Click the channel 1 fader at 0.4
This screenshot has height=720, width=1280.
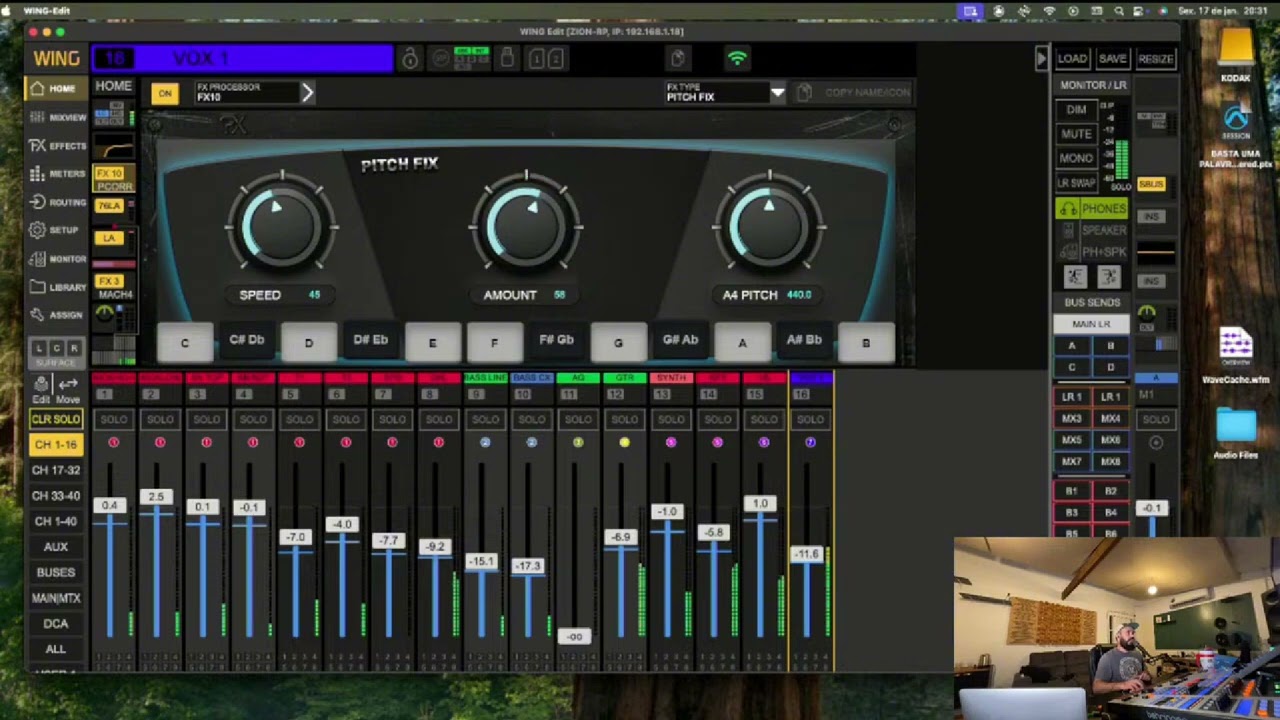[109, 506]
